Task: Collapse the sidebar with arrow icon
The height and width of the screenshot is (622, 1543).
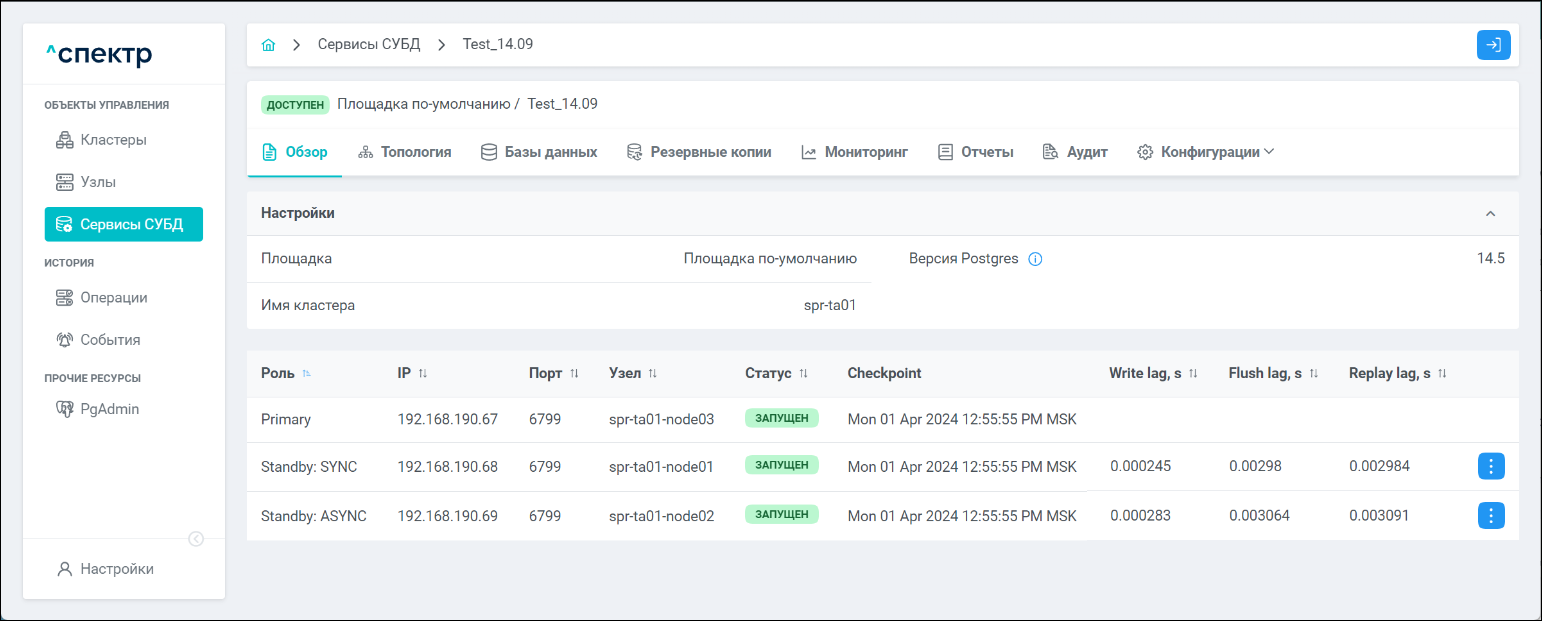Action: pyautogui.click(x=196, y=539)
